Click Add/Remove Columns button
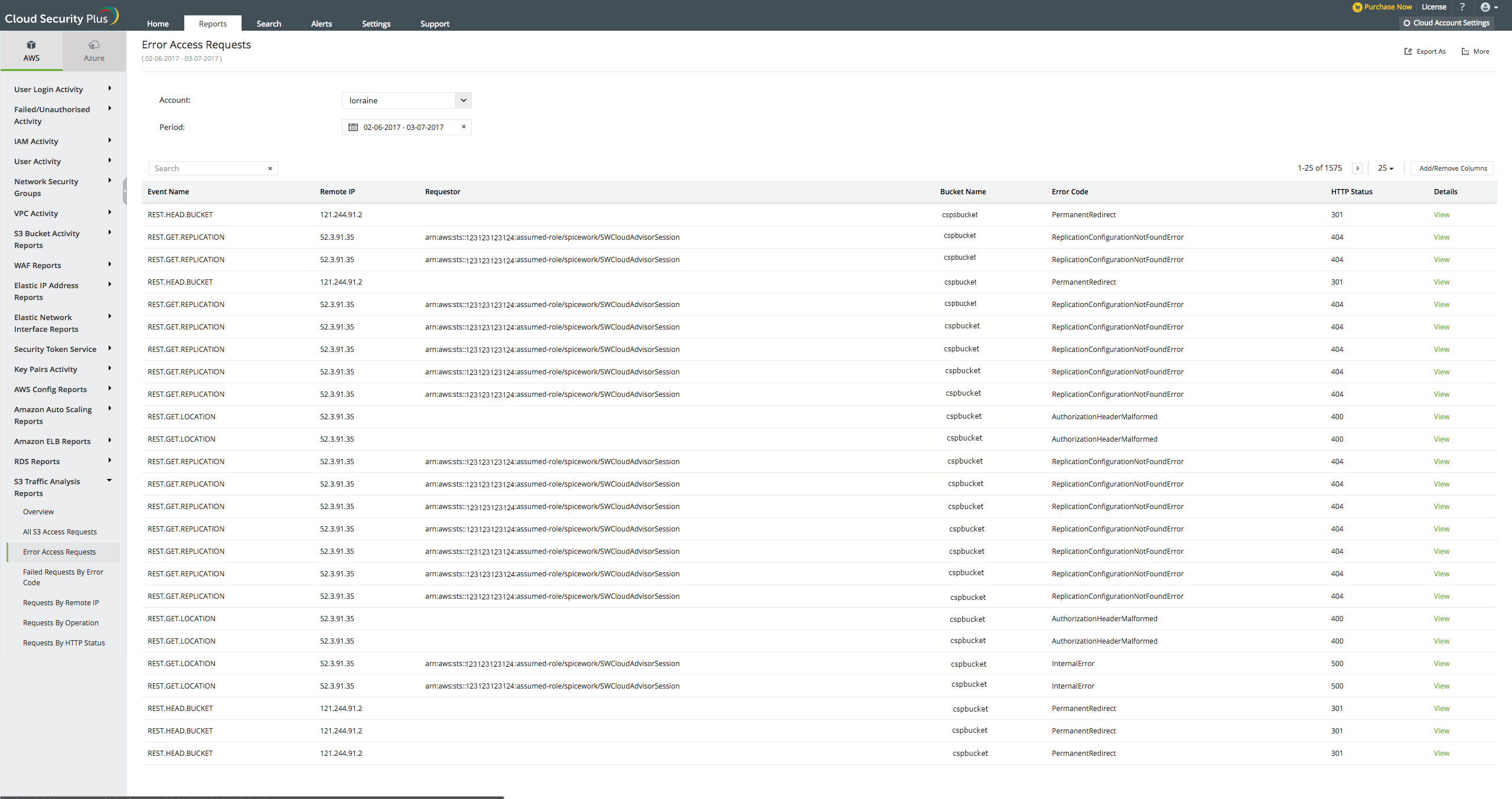 tap(1452, 168)
